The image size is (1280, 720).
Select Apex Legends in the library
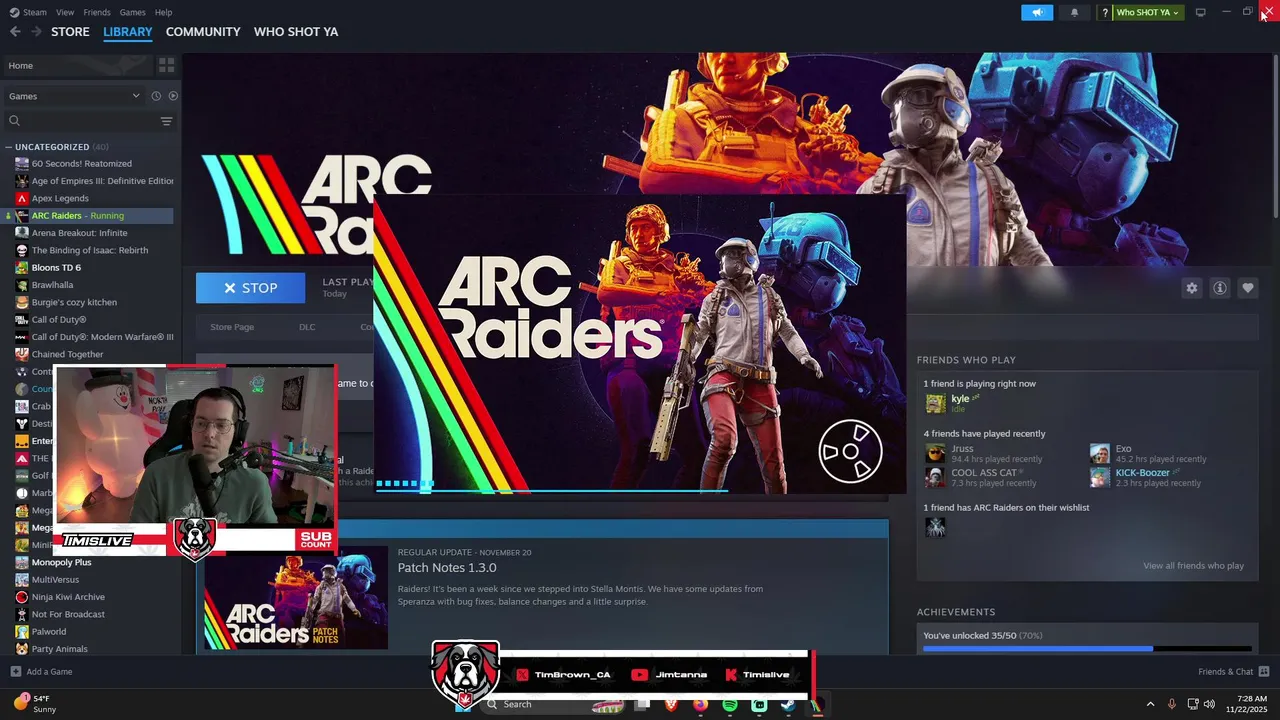pyautogui.click(x=60, y=198)
